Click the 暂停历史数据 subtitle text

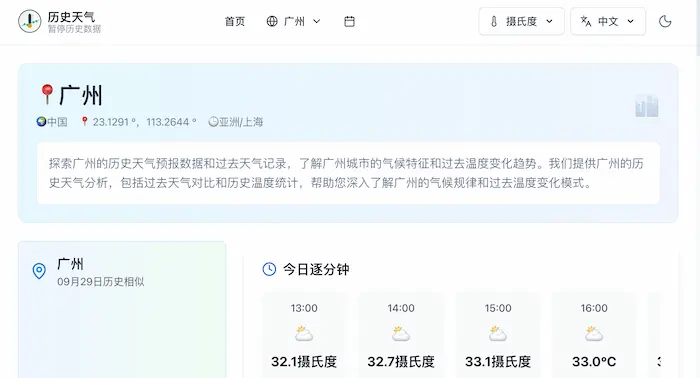pos(75,29)
